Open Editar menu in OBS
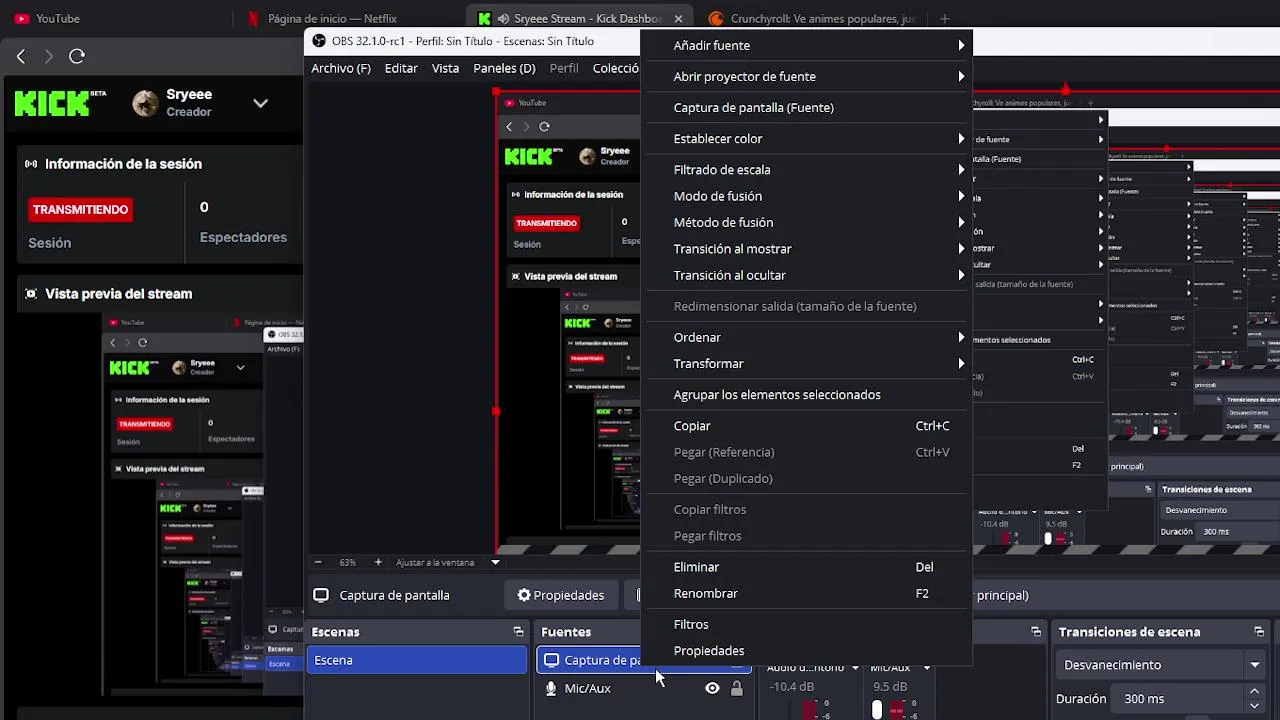Image resolution: width=1280 pixels, height=720 pixels. (x=401, y=68)
